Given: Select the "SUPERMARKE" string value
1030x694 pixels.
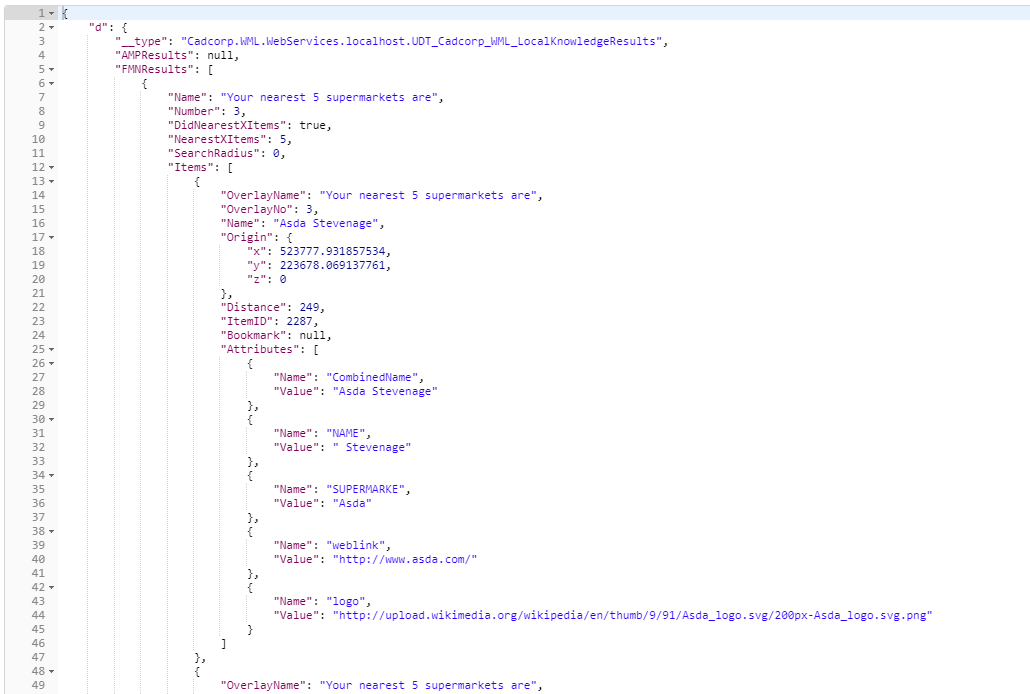Looking at the screenshot, I should (365, 490).
